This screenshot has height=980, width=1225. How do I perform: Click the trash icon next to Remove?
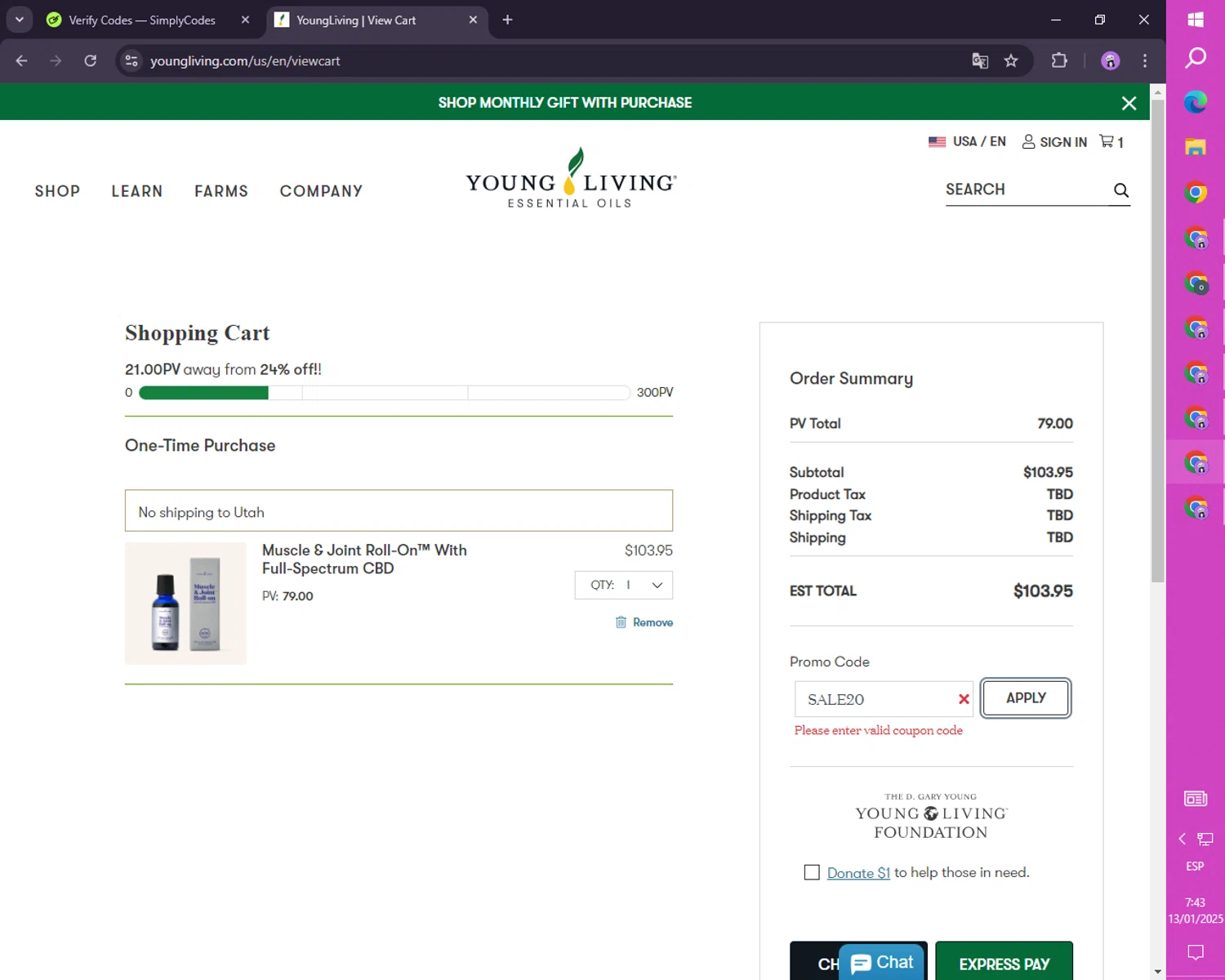click(x=621, y=622)
